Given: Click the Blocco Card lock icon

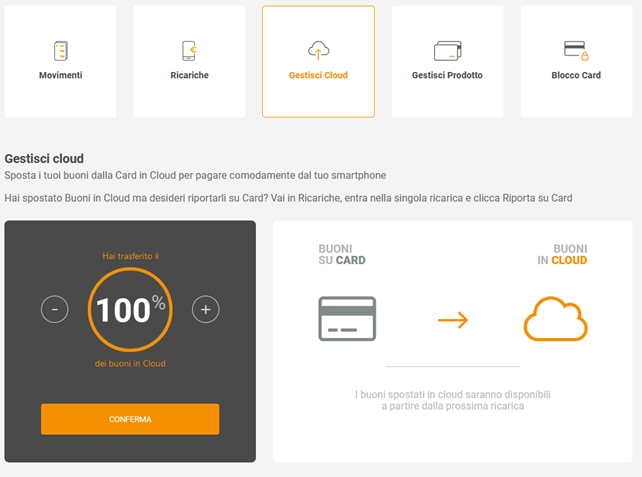Looking at the screenshot, I should (576, 51).
